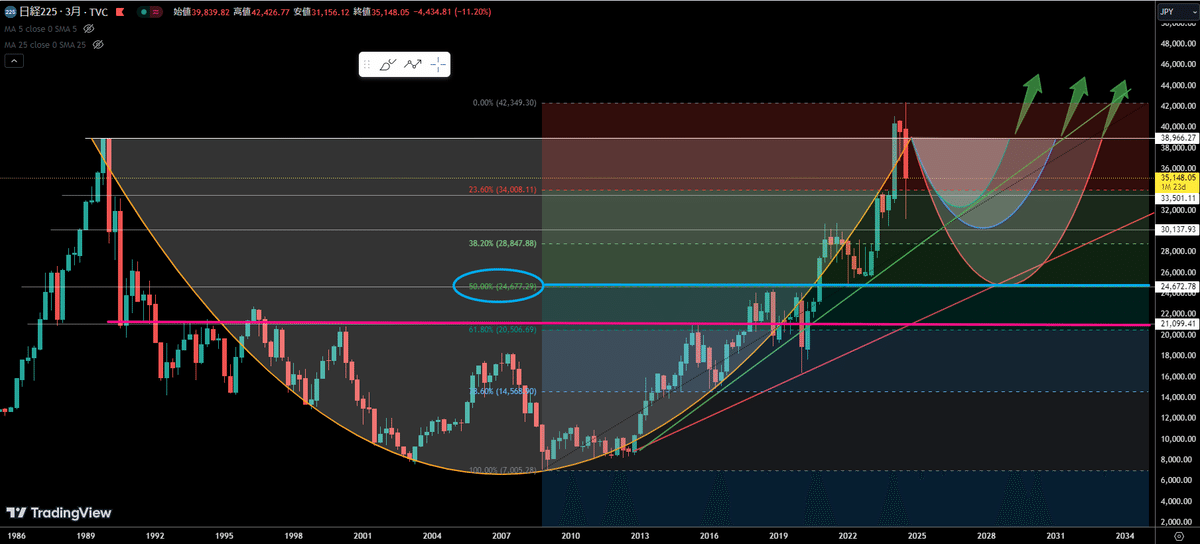Click the 225 symbol logo badge
The image size is (1200, 544).
tap(11, 11)
